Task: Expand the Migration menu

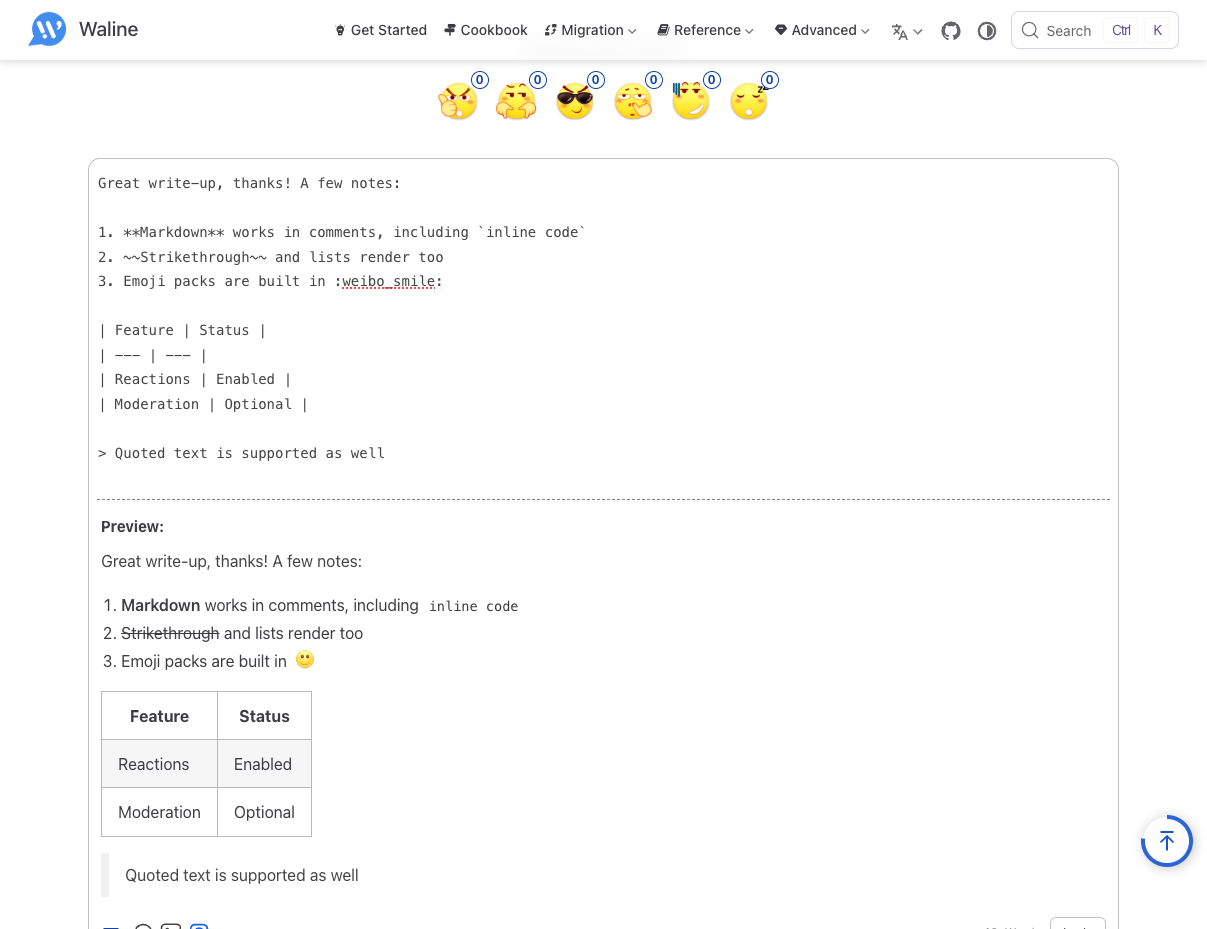Action: coord(591,30)
